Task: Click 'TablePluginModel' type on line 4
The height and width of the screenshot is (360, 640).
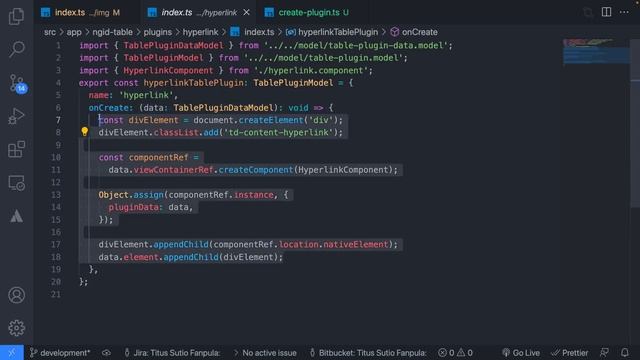Action: tap(293, 83)
